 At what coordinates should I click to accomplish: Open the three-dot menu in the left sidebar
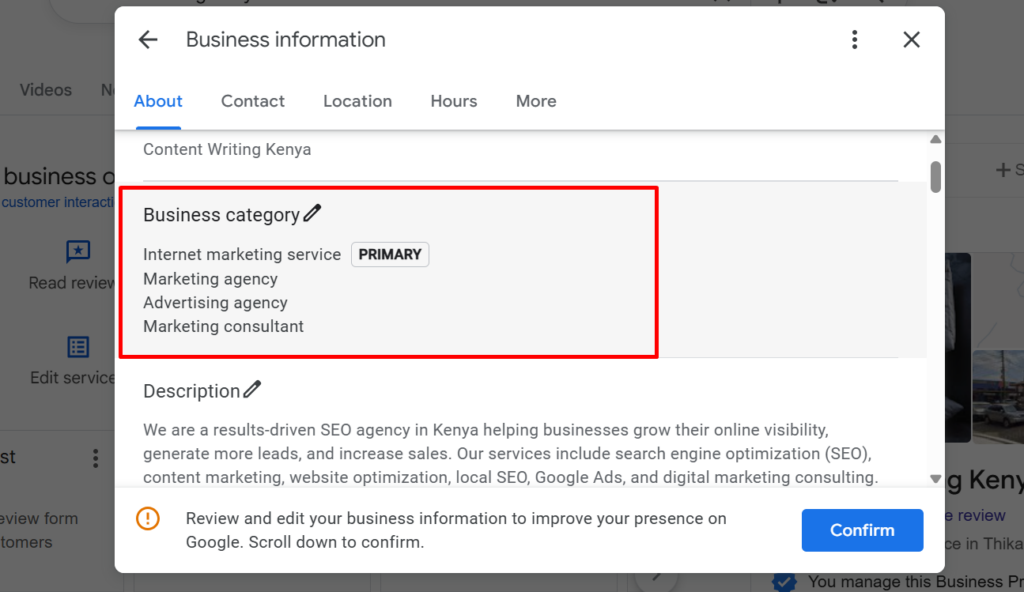point(95,458)
